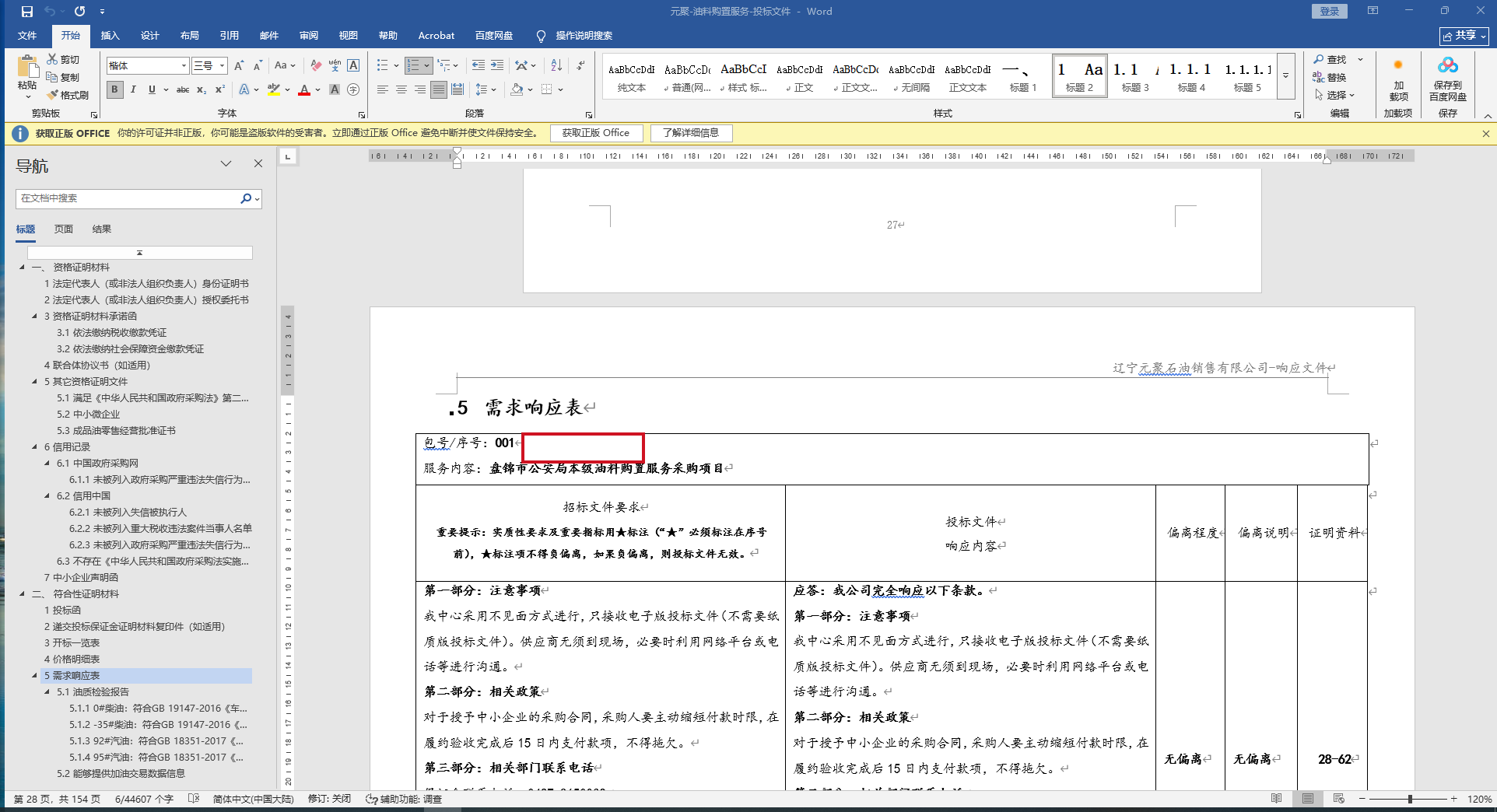Click the Increase Indent icon
Viewport: 1497px width, 812px height.
497,65
